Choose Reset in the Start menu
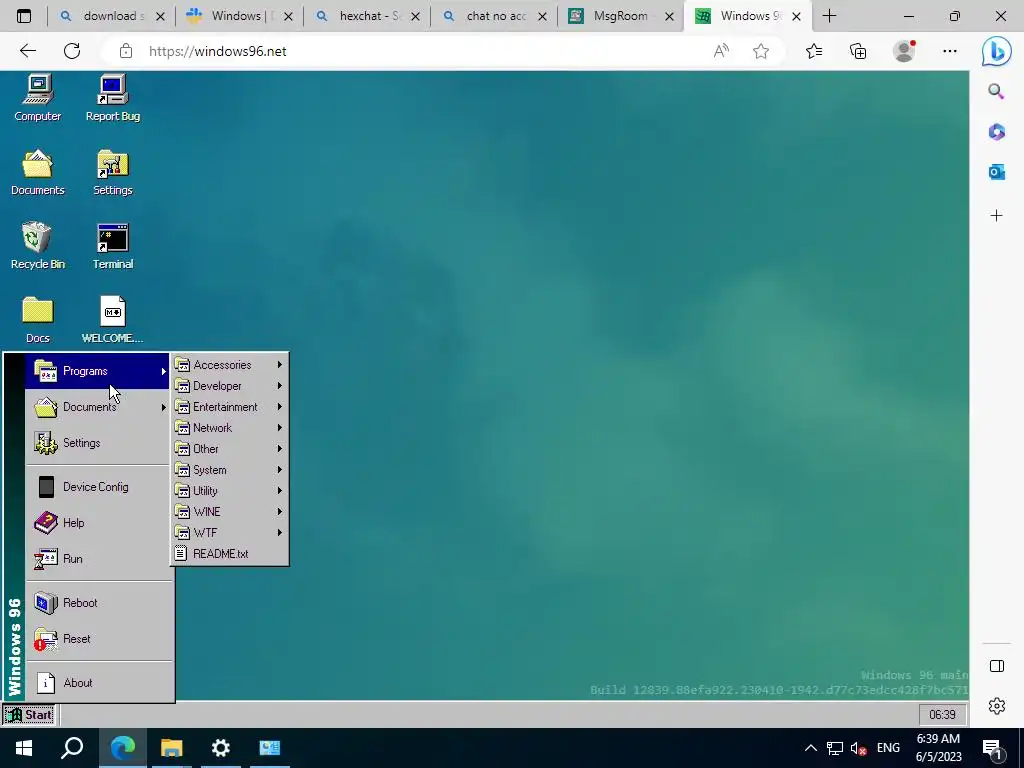The image size is (1024, 768). pyautogui.click(x=97, y=639)
